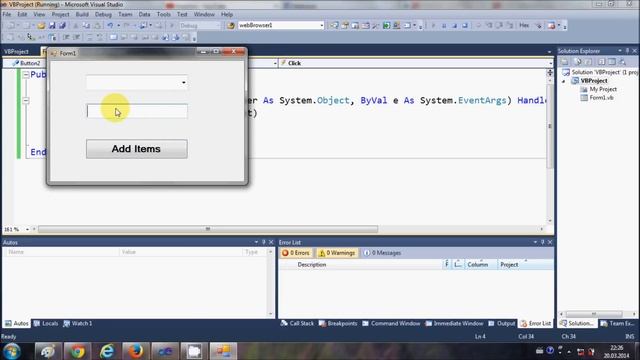Open the Tools menu
The height and width of the screenshot is (360, 640).
pos(164,14)
